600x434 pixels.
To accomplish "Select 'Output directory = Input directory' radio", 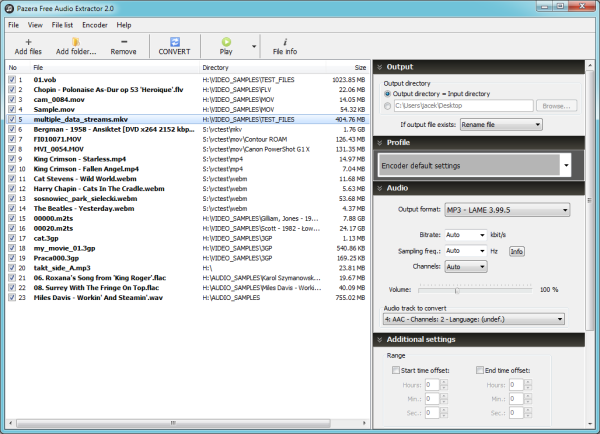I will click(387, 94).
